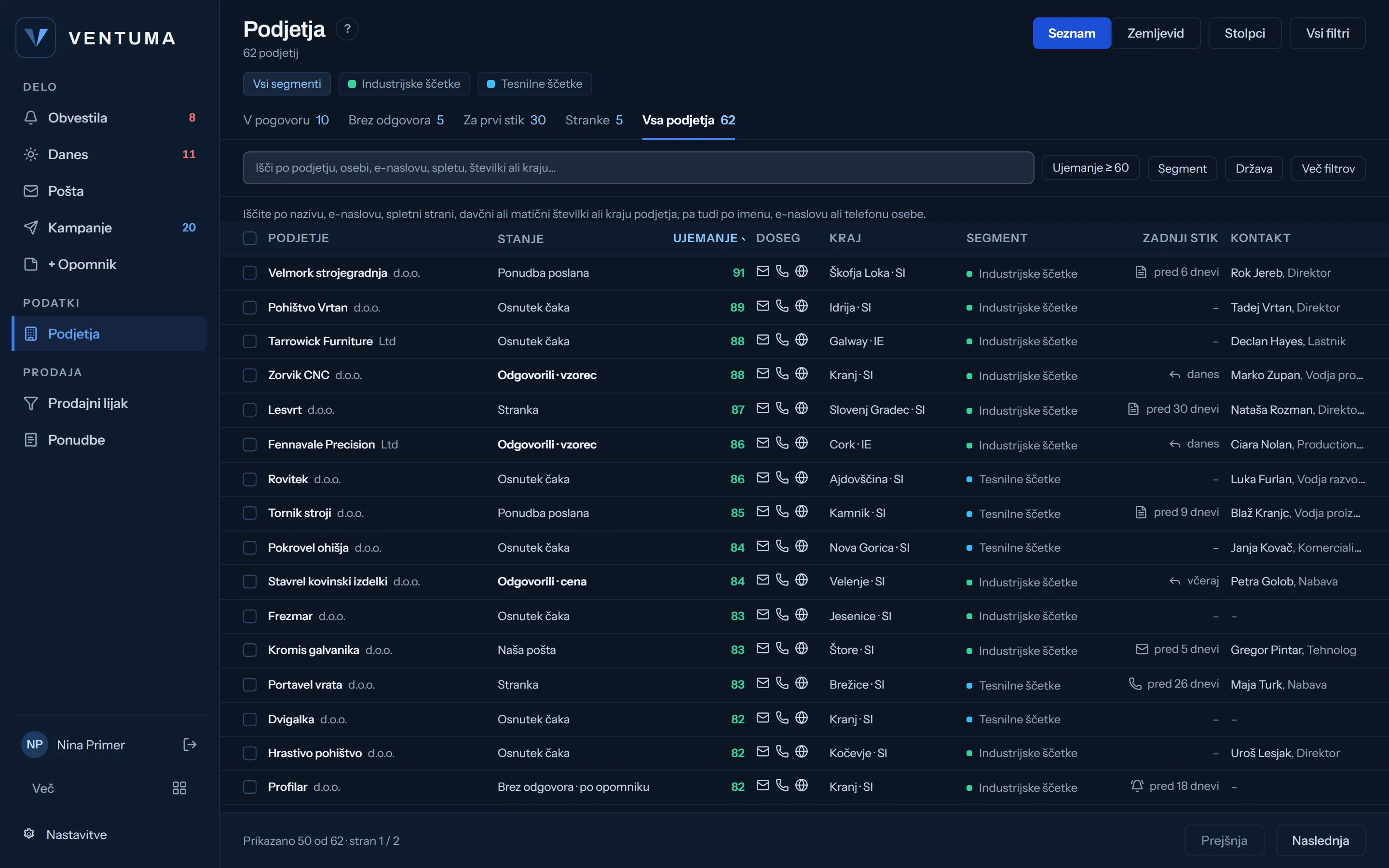The image size is (1389, 868).
Task: Open the Stolpci column chooser
Action: coord(1244,33)
